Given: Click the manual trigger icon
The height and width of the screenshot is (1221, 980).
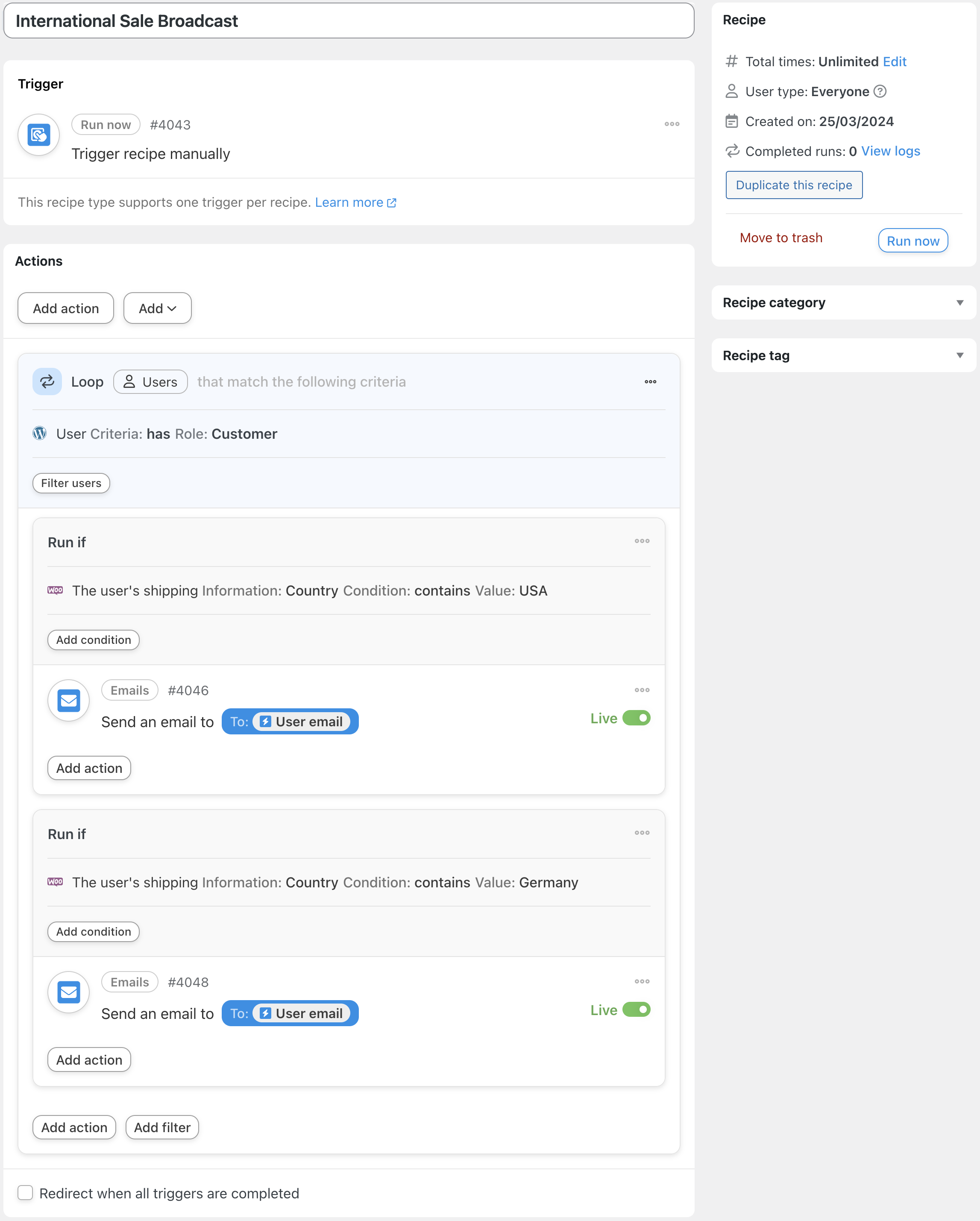Looking at the screenshot, I should 38,135.
